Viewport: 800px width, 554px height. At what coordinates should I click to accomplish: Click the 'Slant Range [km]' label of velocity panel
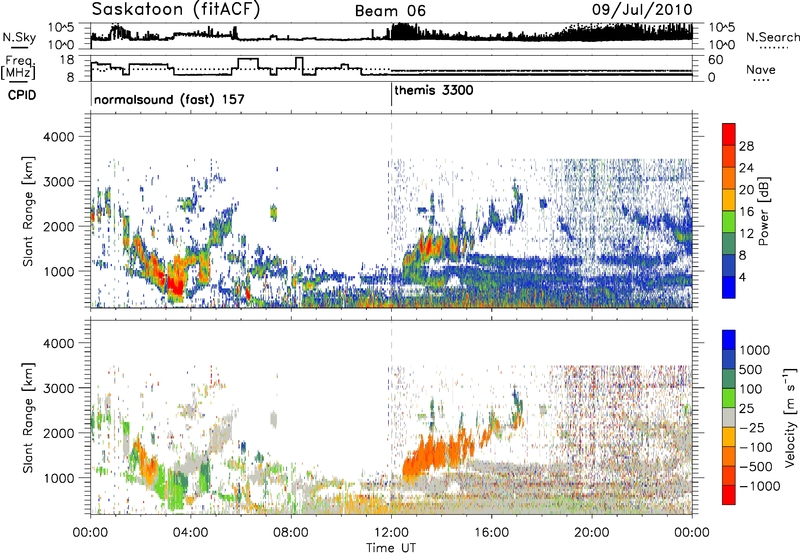[28, 418]
